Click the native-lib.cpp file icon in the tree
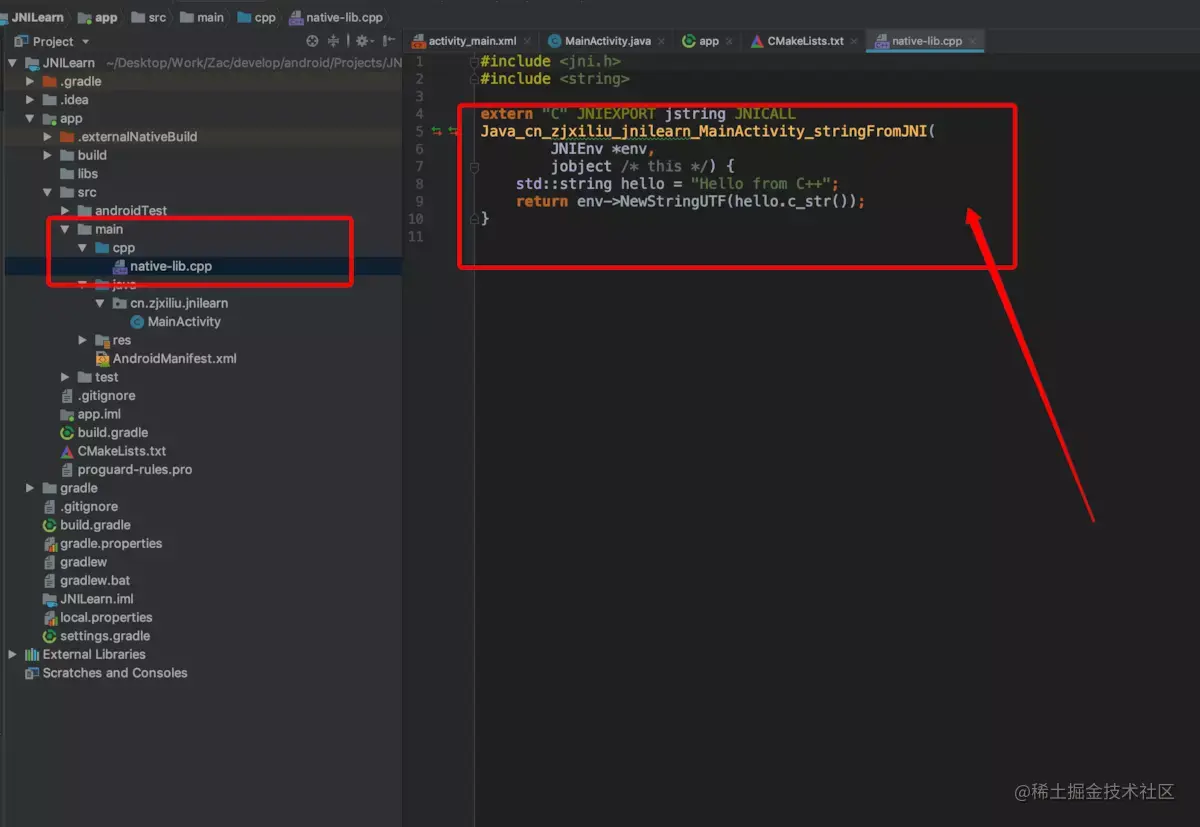 tap(120, 266)
